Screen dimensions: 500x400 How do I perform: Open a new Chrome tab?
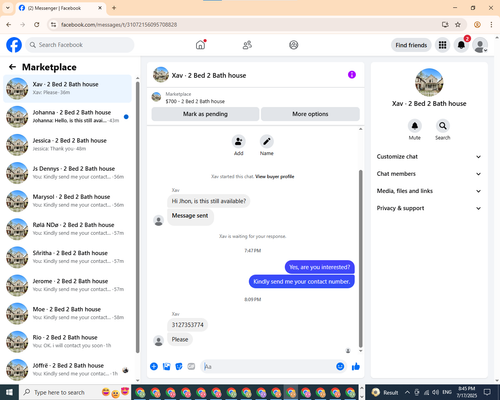[x=114, y=8]
